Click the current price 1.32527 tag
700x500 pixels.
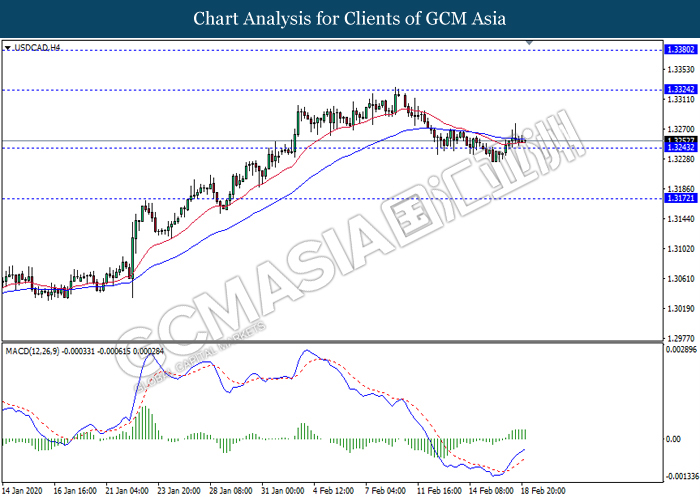click(x=680, y=140)
